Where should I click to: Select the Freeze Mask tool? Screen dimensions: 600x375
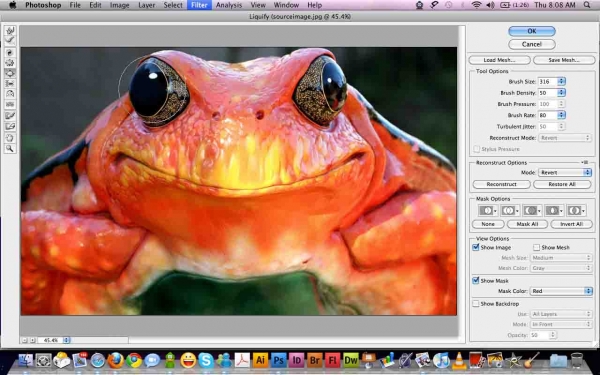coord(10,116)
